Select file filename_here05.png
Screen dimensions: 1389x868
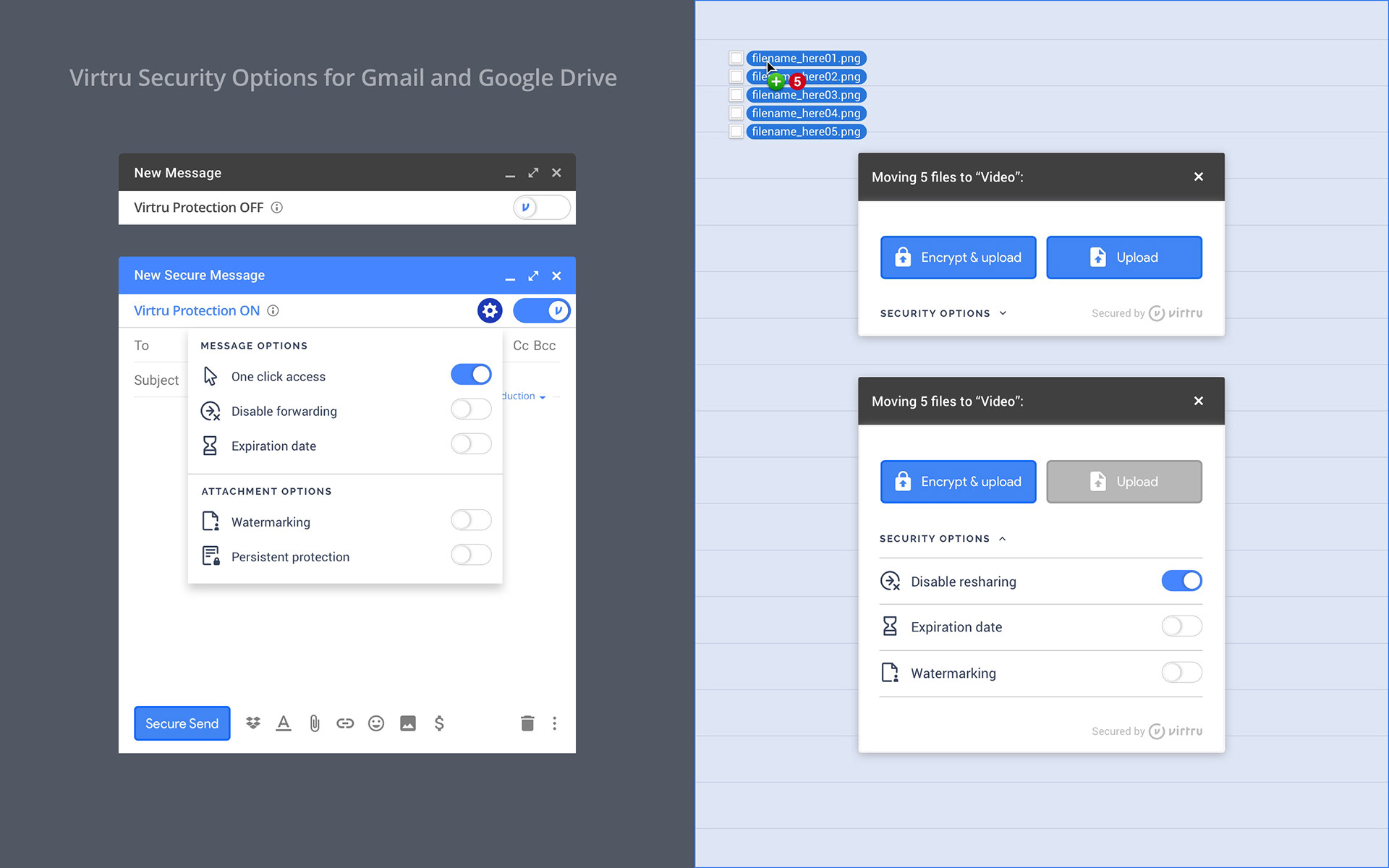coord(806,132)
